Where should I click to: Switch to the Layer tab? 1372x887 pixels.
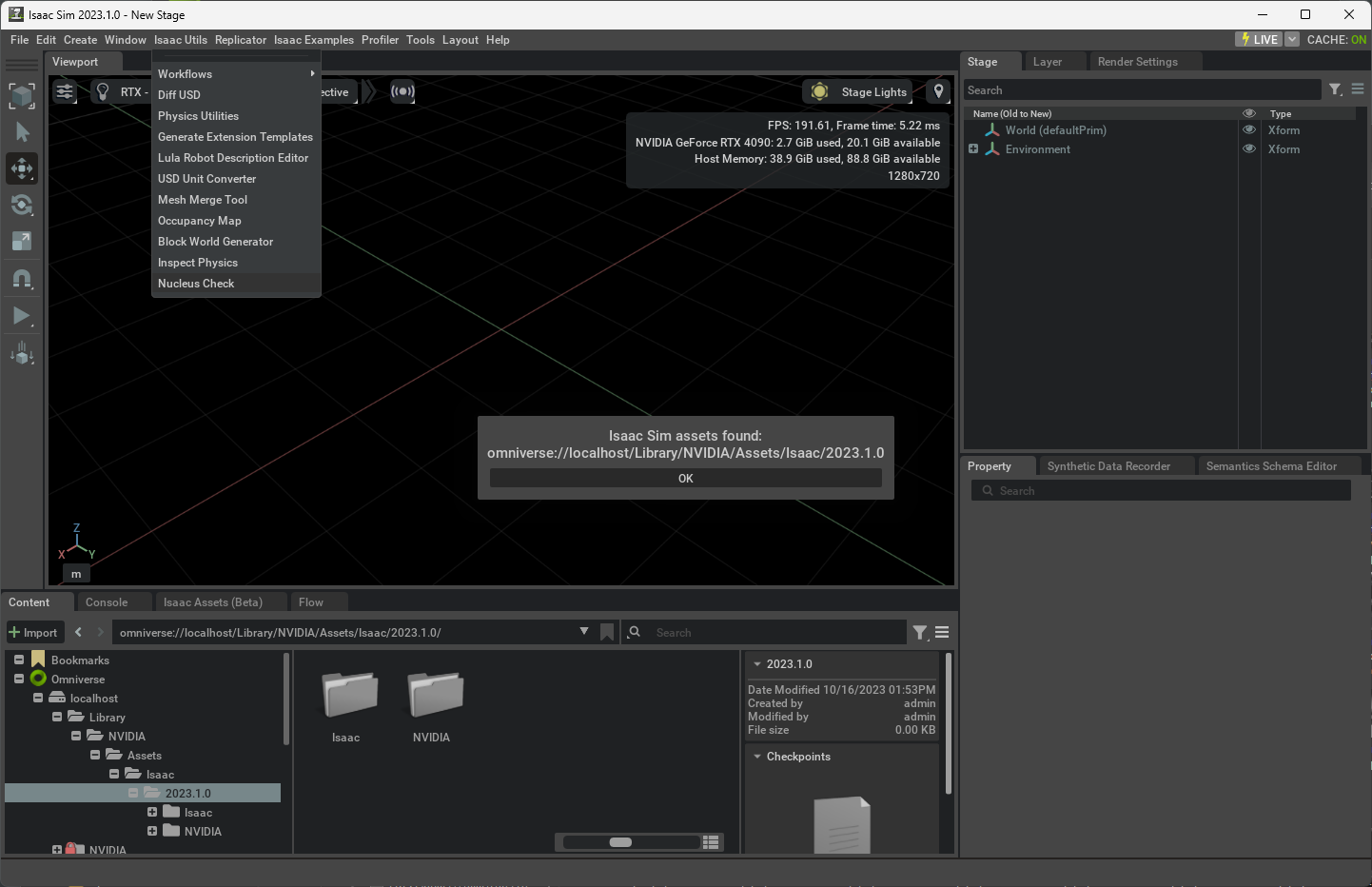click(x=1048, y=62)
